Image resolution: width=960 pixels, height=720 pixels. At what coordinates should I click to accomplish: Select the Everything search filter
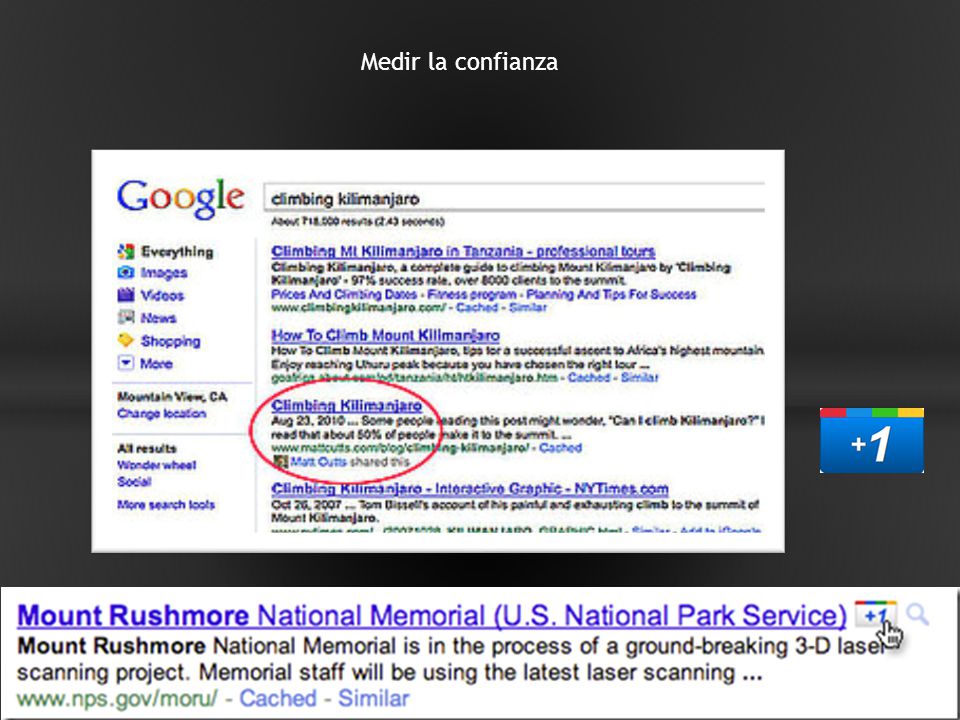178,252
